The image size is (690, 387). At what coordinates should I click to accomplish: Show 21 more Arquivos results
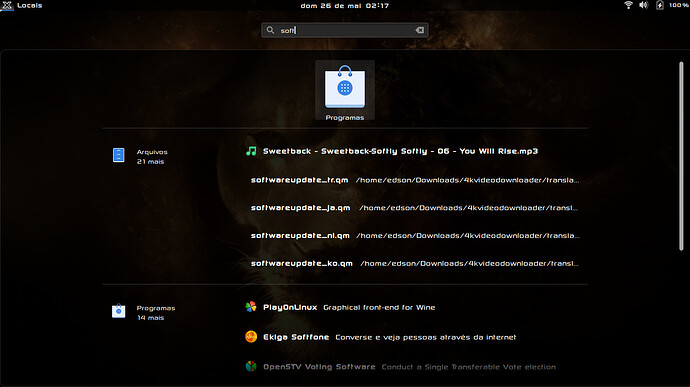tap(150, 162)
